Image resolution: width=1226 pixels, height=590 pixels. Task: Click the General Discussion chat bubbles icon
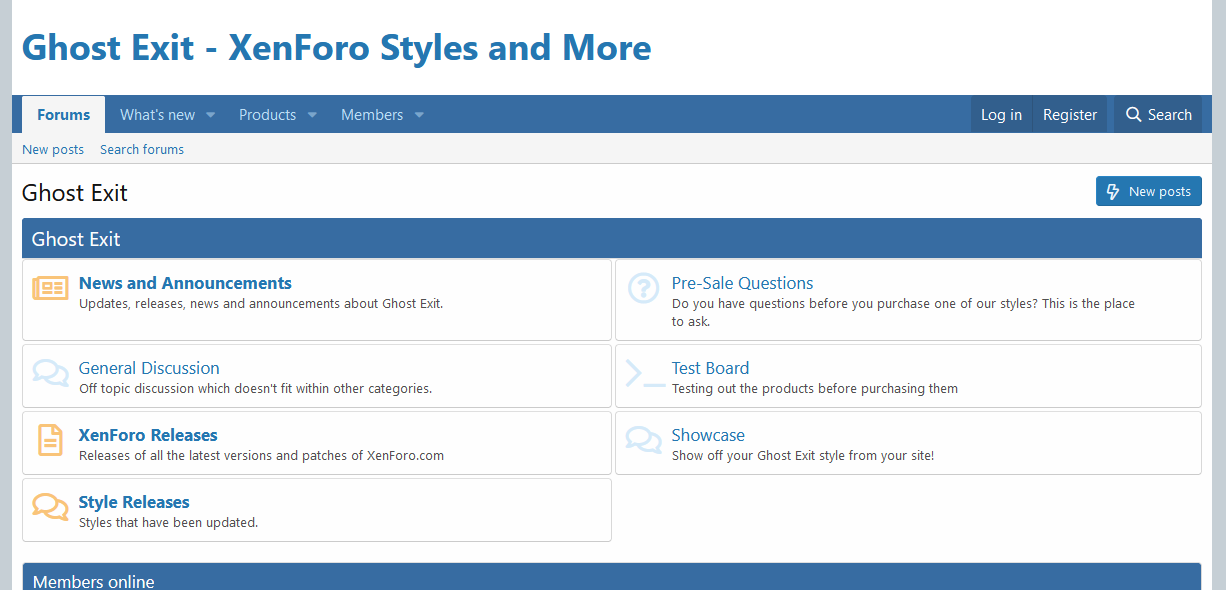pos(50,373)
